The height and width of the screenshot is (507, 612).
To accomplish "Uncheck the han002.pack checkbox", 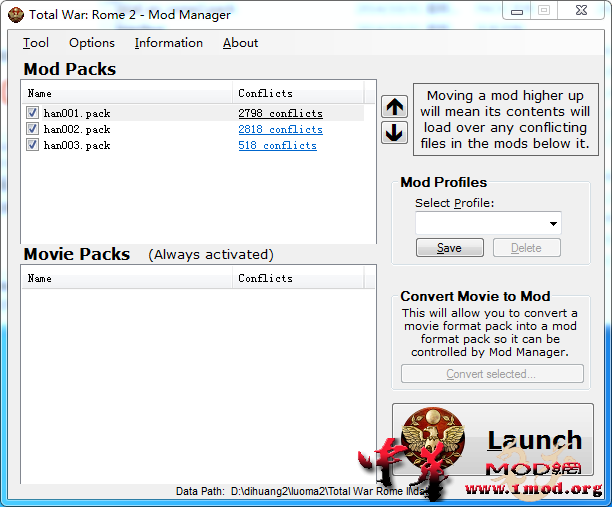I will click(x=32, y=129).
